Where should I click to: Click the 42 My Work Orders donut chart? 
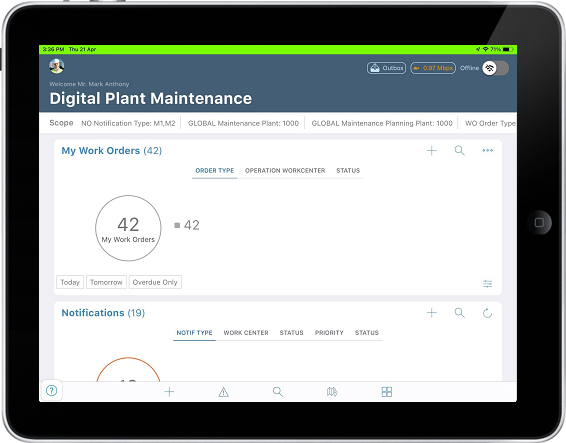[x=128, y=228]
